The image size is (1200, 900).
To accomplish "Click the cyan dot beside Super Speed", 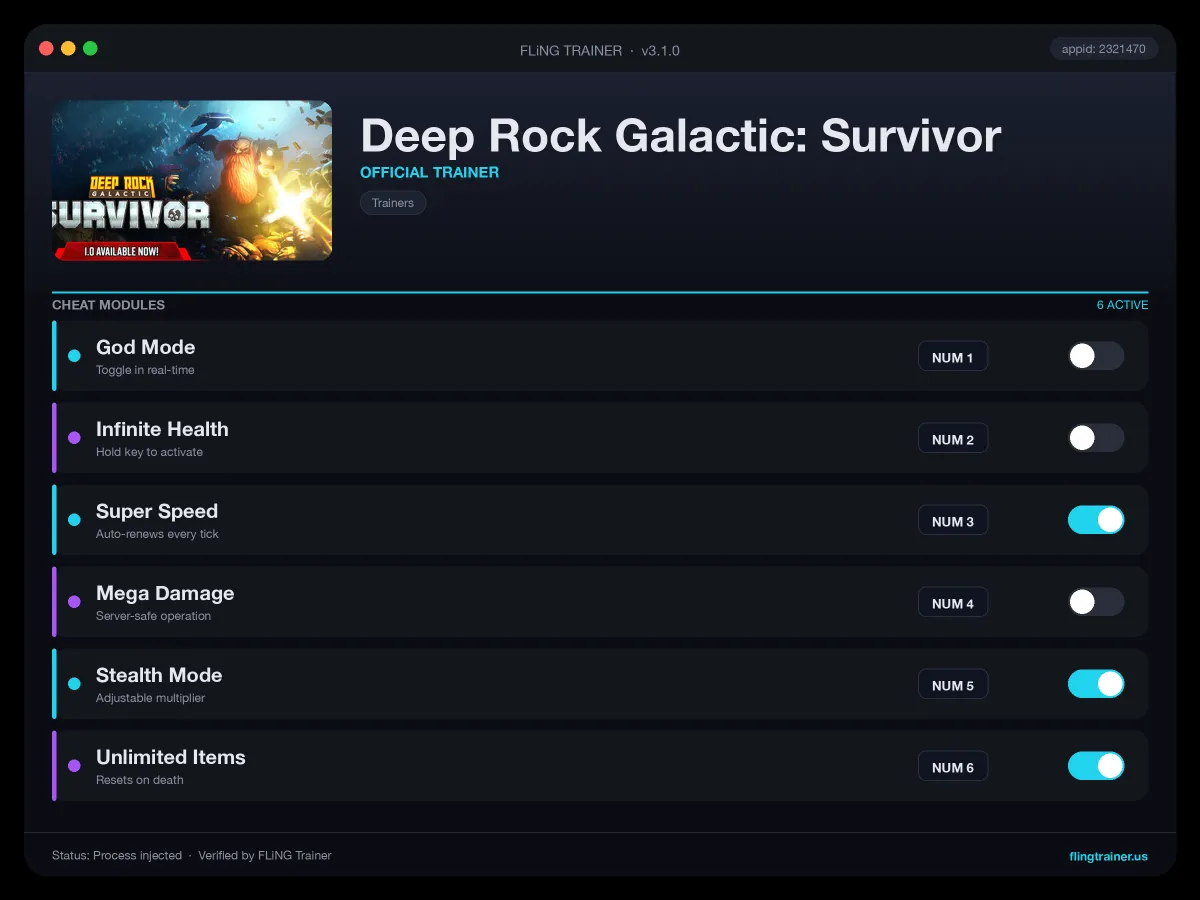I will 74,520.
